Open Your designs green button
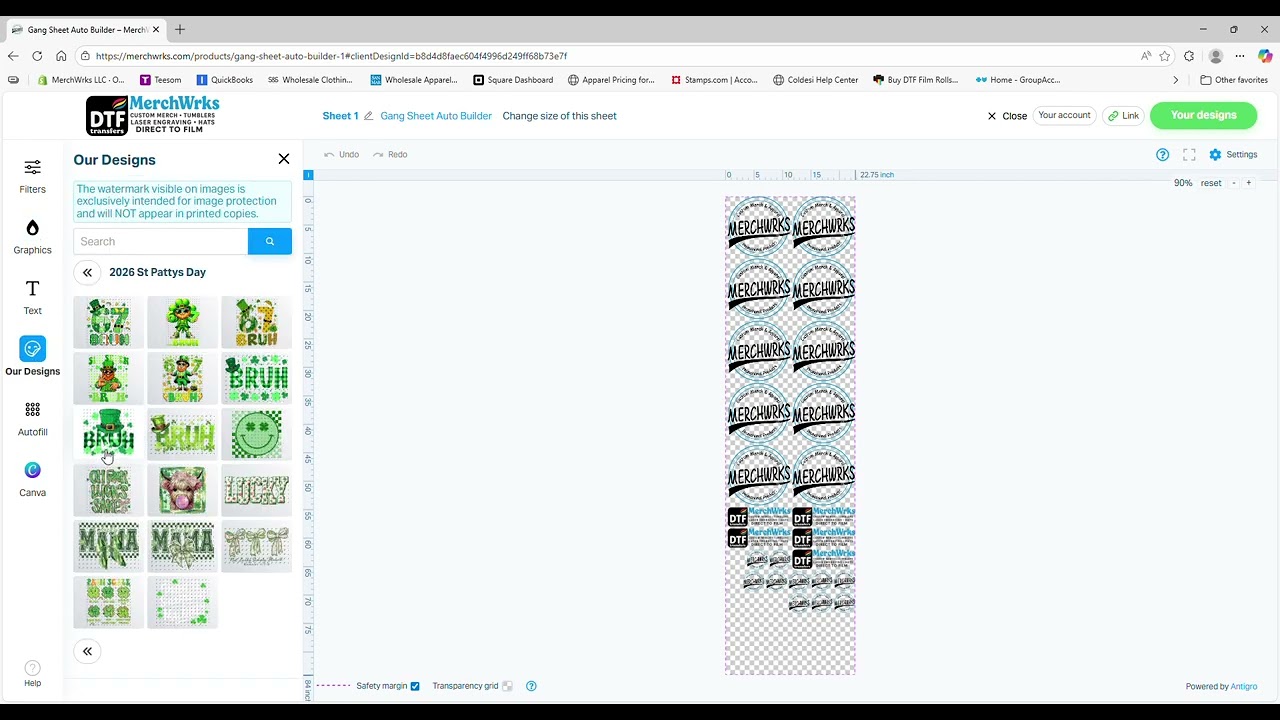 coord(1203,115)
